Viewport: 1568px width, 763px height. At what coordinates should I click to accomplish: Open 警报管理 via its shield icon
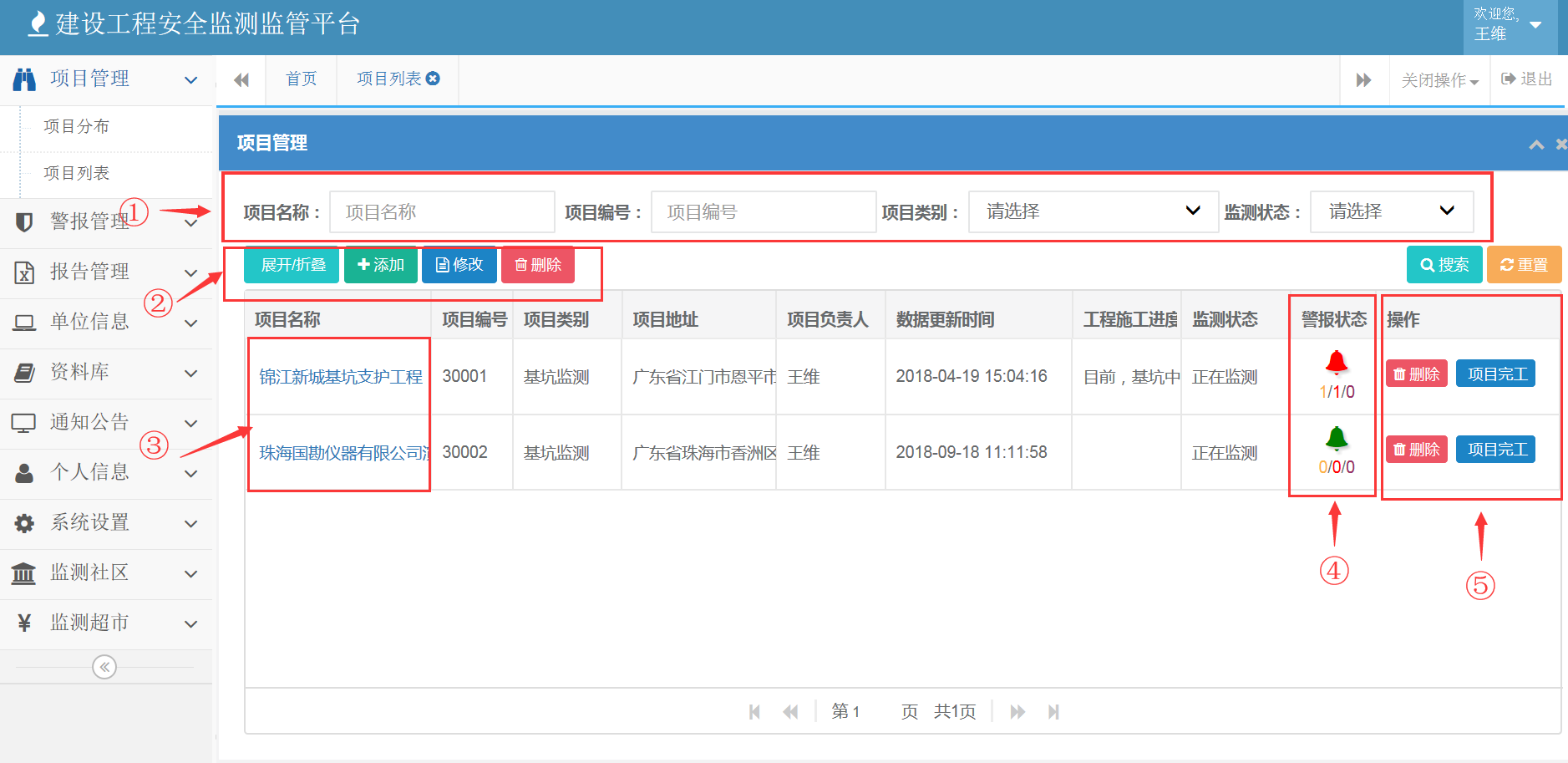tap(23, 221)
